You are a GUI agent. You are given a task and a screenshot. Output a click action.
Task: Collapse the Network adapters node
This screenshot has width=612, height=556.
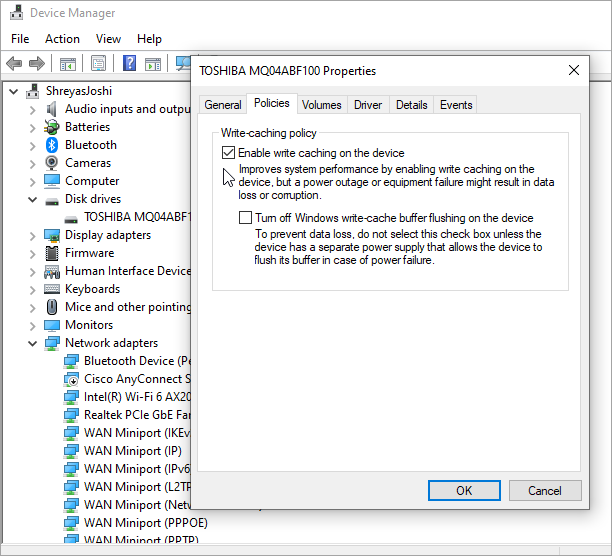33,343
